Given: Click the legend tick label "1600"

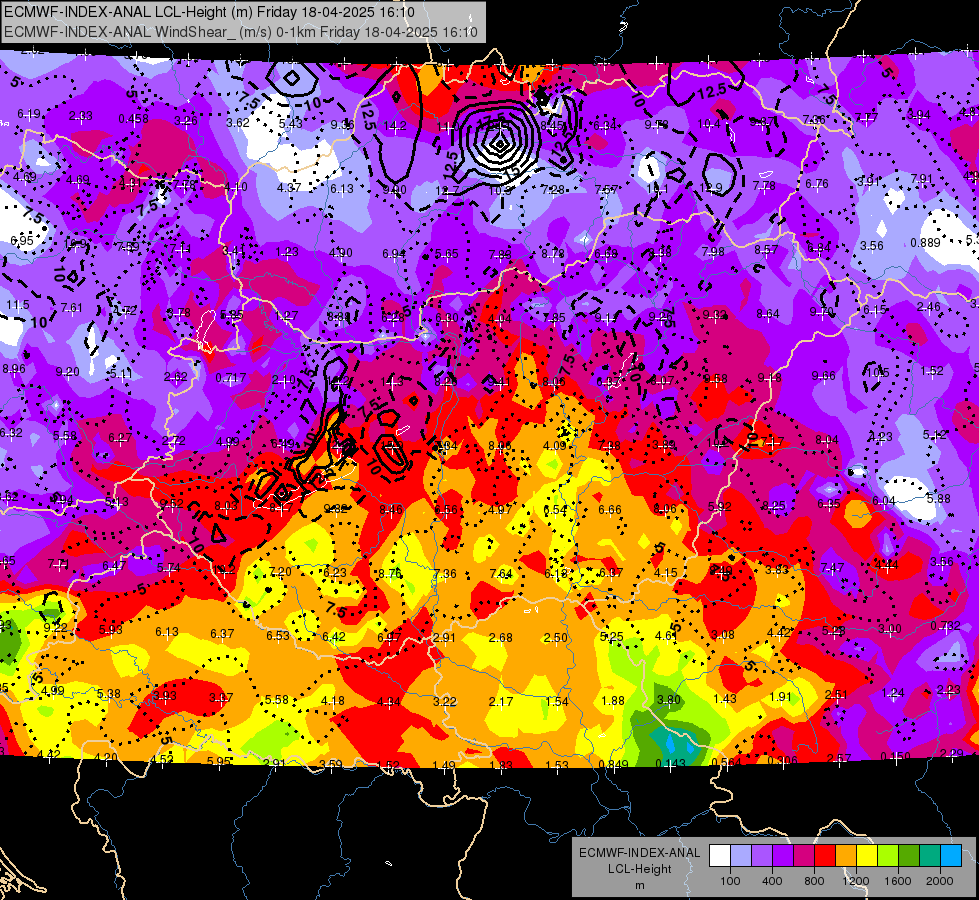Looking at the screenshot, I should [898, 881].
